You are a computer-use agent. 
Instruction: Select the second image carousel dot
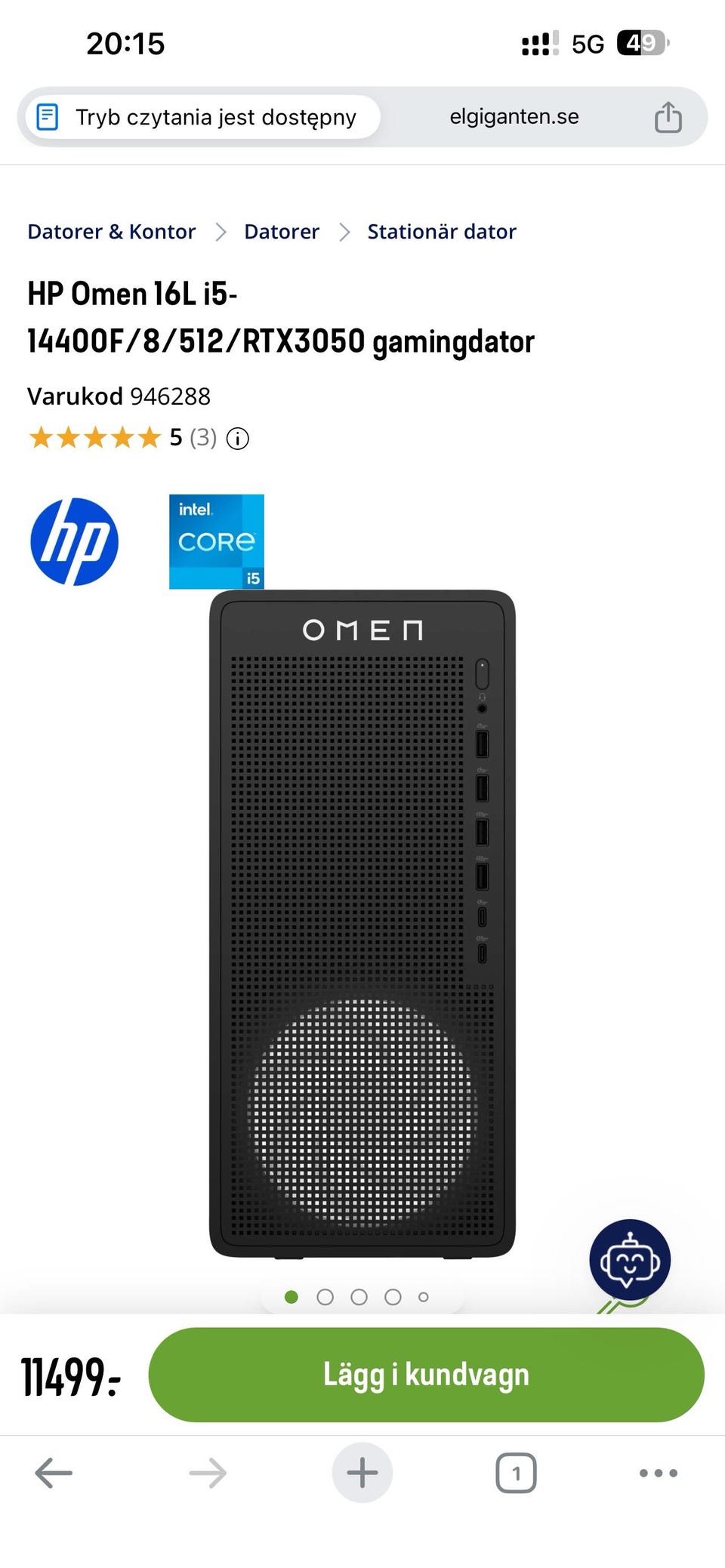tap(325, 1297)
